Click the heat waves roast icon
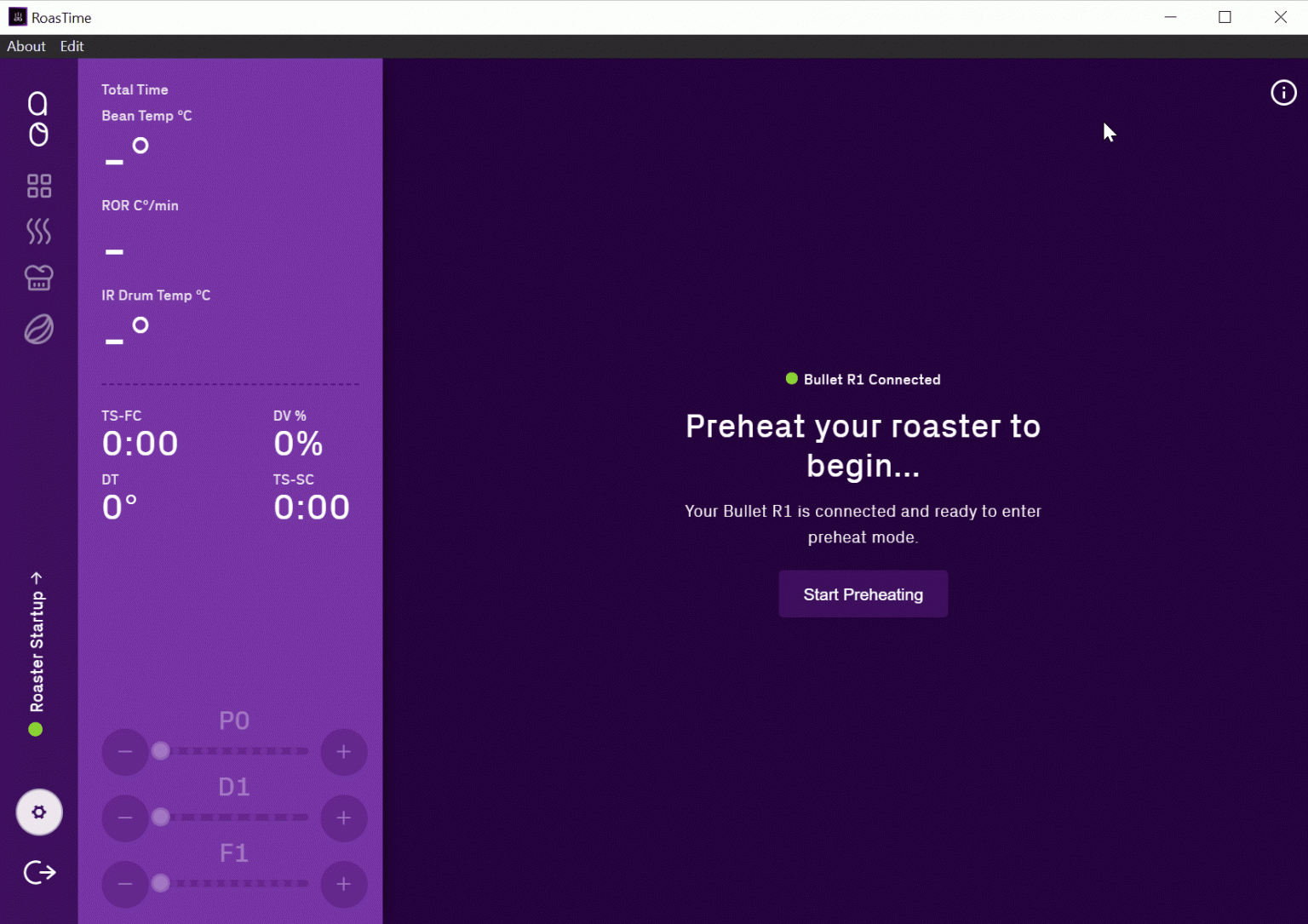 tap(39, 231)
